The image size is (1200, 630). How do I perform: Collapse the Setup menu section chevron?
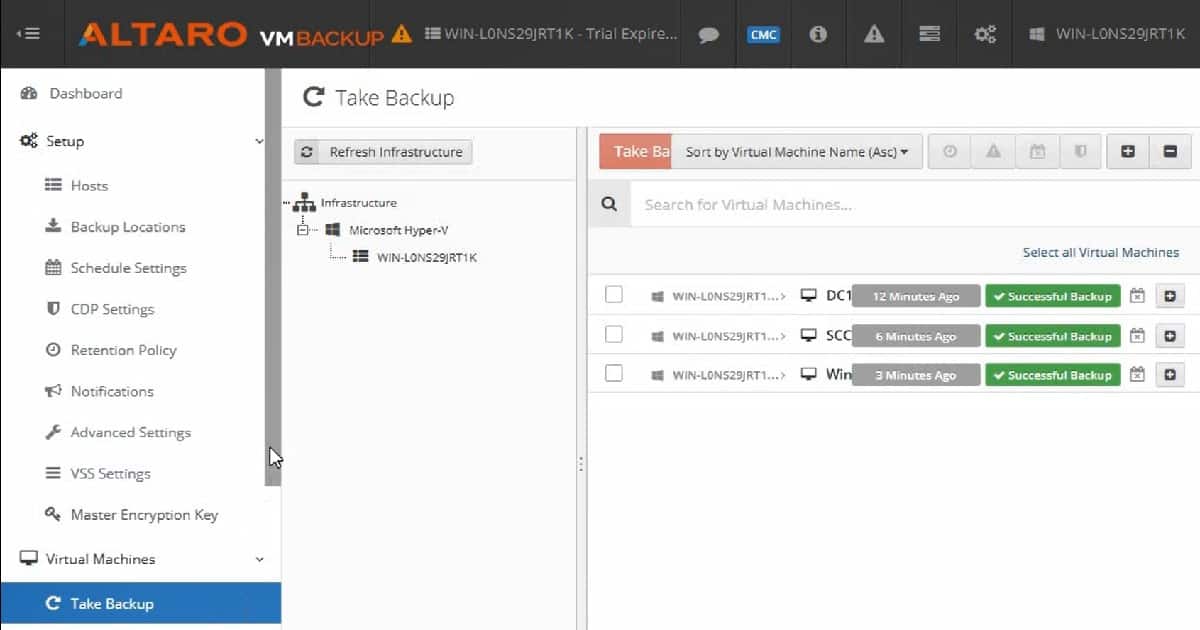(260, 142)
